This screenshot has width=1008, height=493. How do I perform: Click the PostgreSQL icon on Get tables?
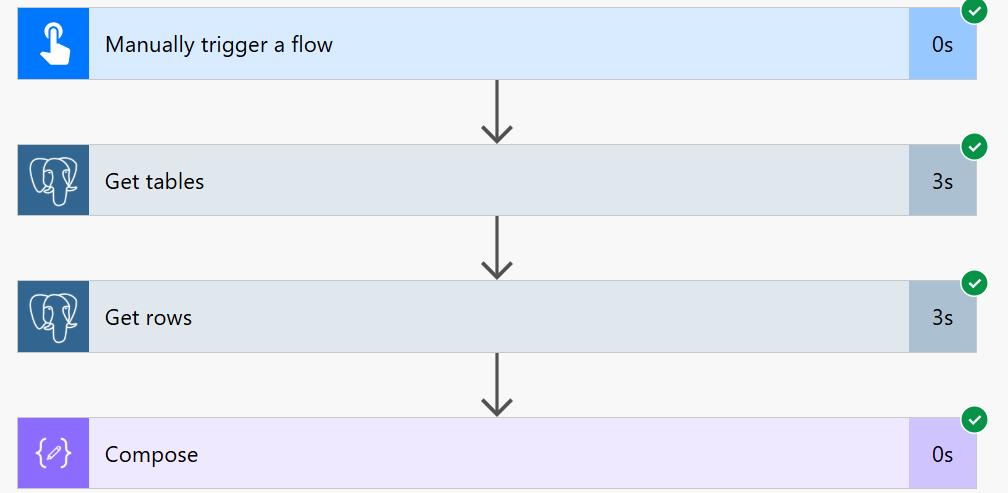[x=53, y=180]
